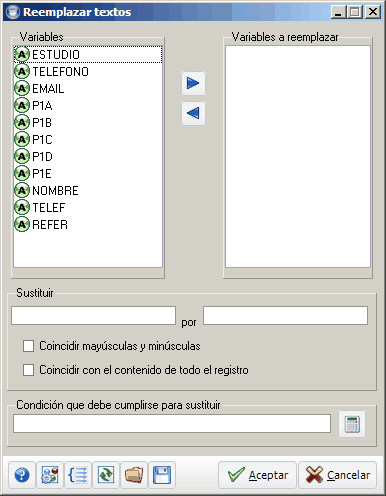Click inside the Variables a reemplazar list
The width and height of the screenshot is (386, 496).
click(298, 156)
